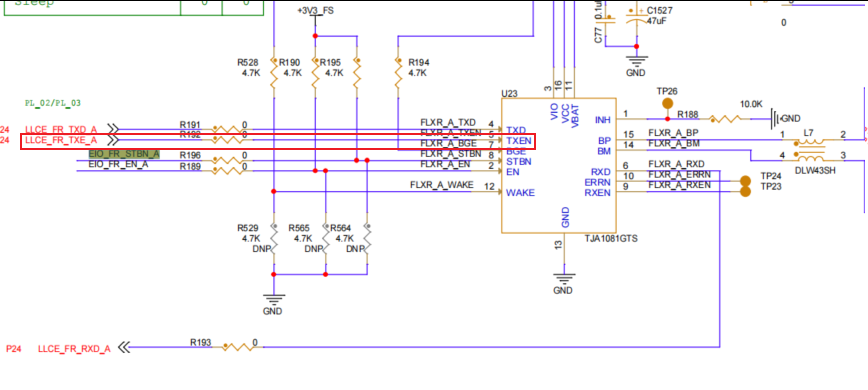Image resolution: width=868 pixels, height=390 pixels.
Task: Click the FLXR_A_BM net name
Action: click(674, 144)
